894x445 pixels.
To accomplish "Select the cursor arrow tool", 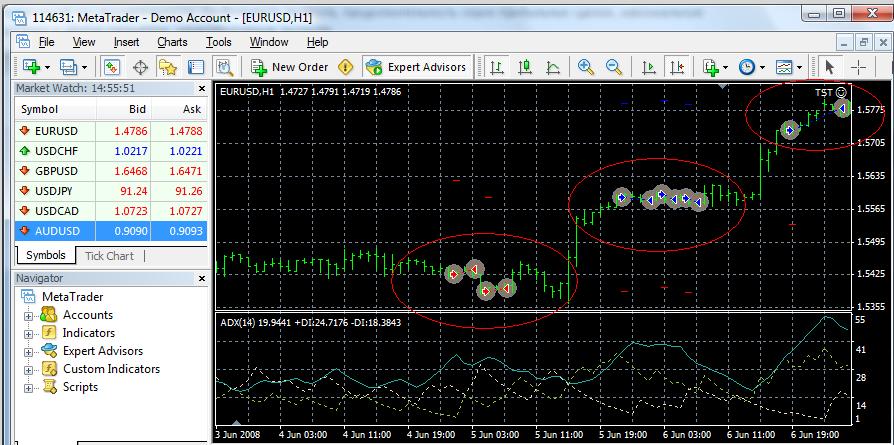I will pos(828,67).
